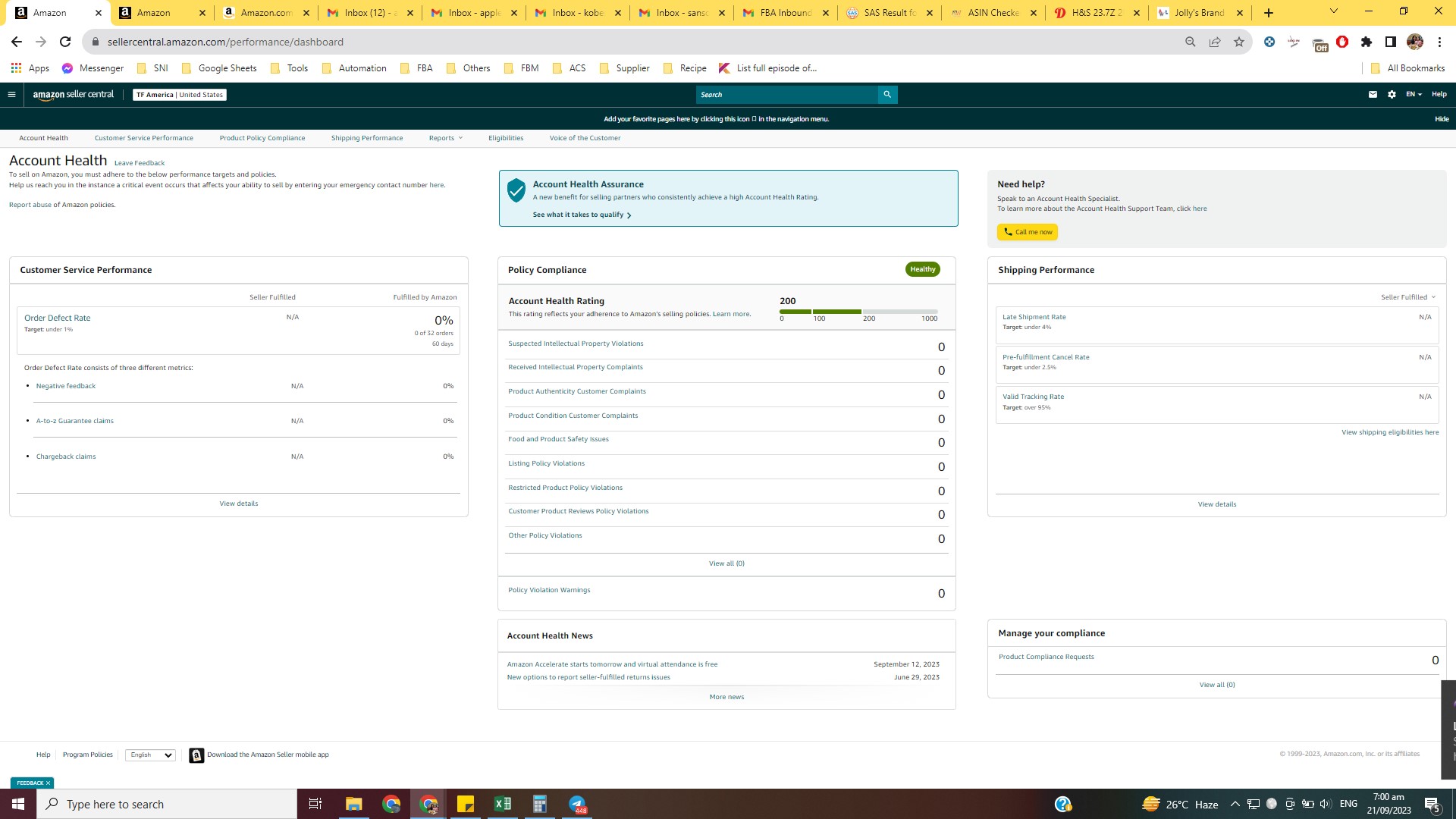Open Voice of the Customer tab

[585, 138]
